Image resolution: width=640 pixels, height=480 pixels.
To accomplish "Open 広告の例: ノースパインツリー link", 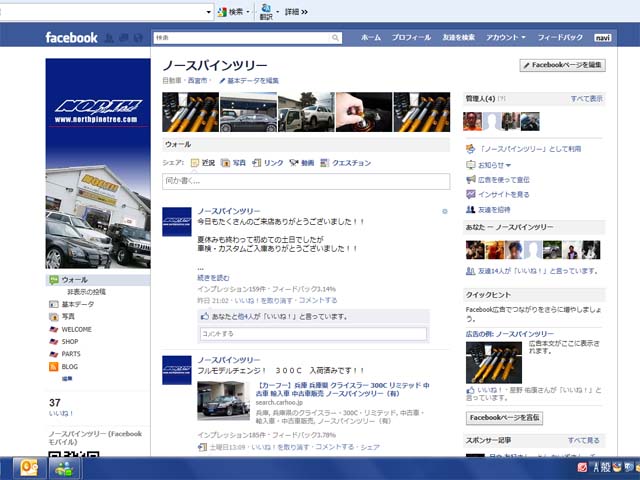I will click(x=510, y=334).
